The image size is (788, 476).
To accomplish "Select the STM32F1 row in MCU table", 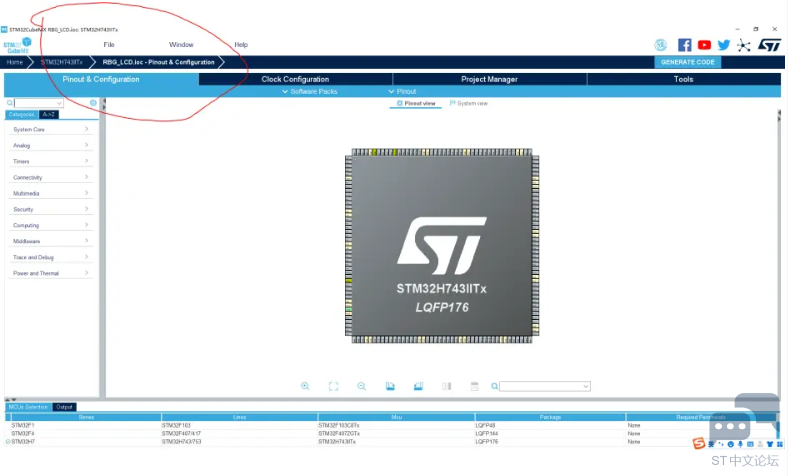I will (392, 425).
